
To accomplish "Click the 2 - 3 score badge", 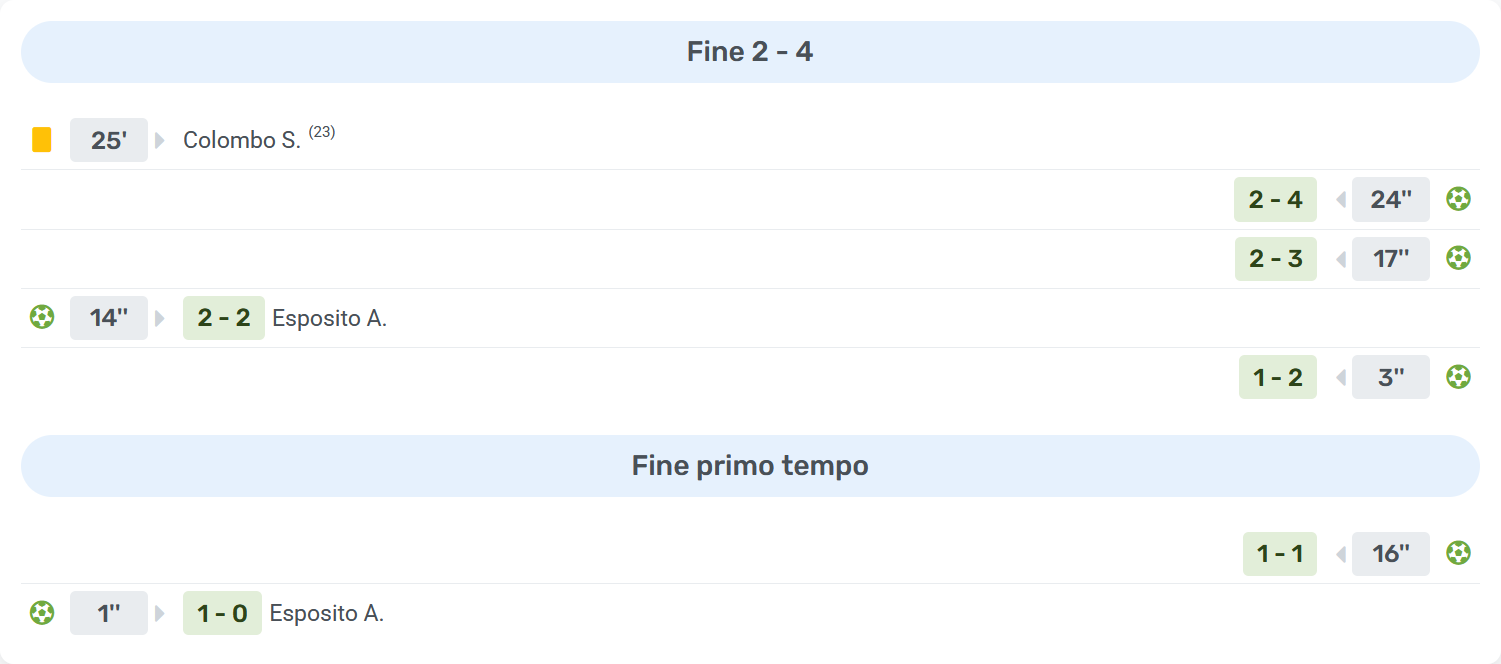I will pos(1275,259).
